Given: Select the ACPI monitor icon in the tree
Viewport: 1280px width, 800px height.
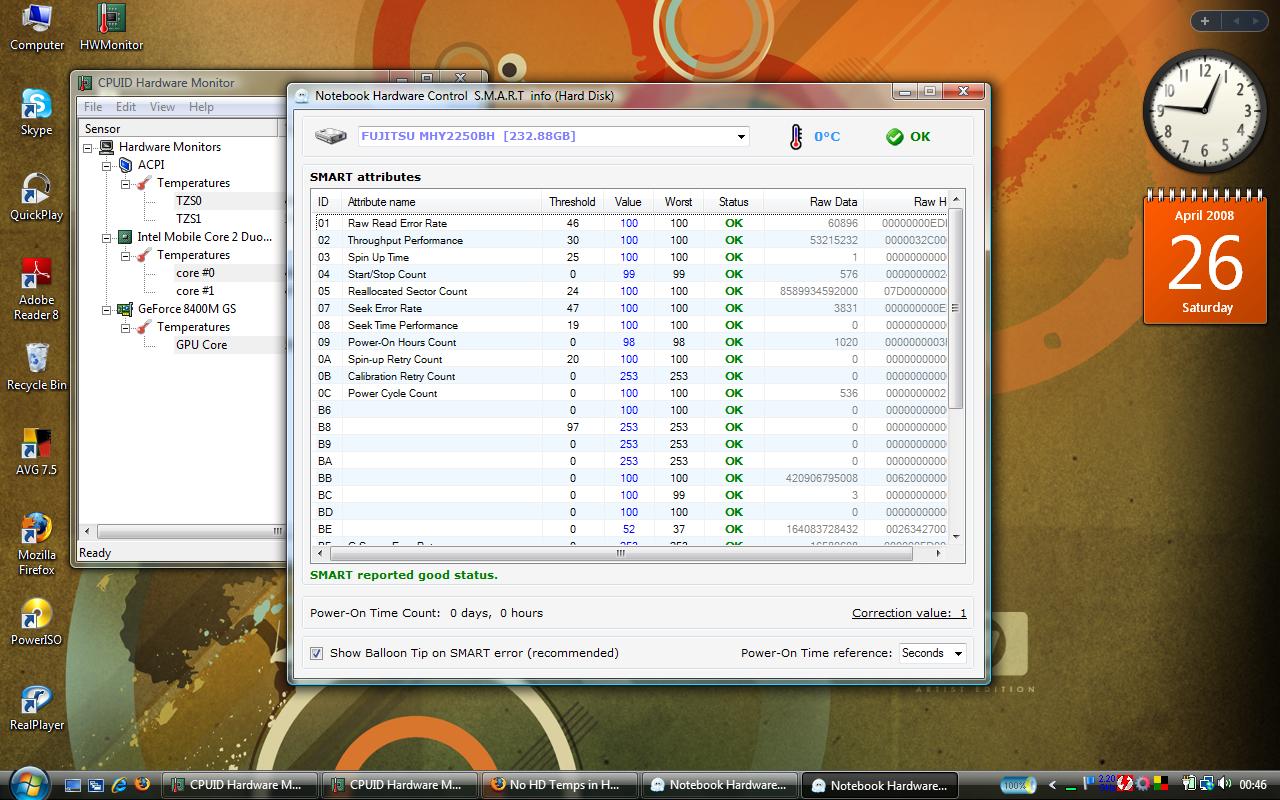Looking at the screenshot, I should point(126,165).
